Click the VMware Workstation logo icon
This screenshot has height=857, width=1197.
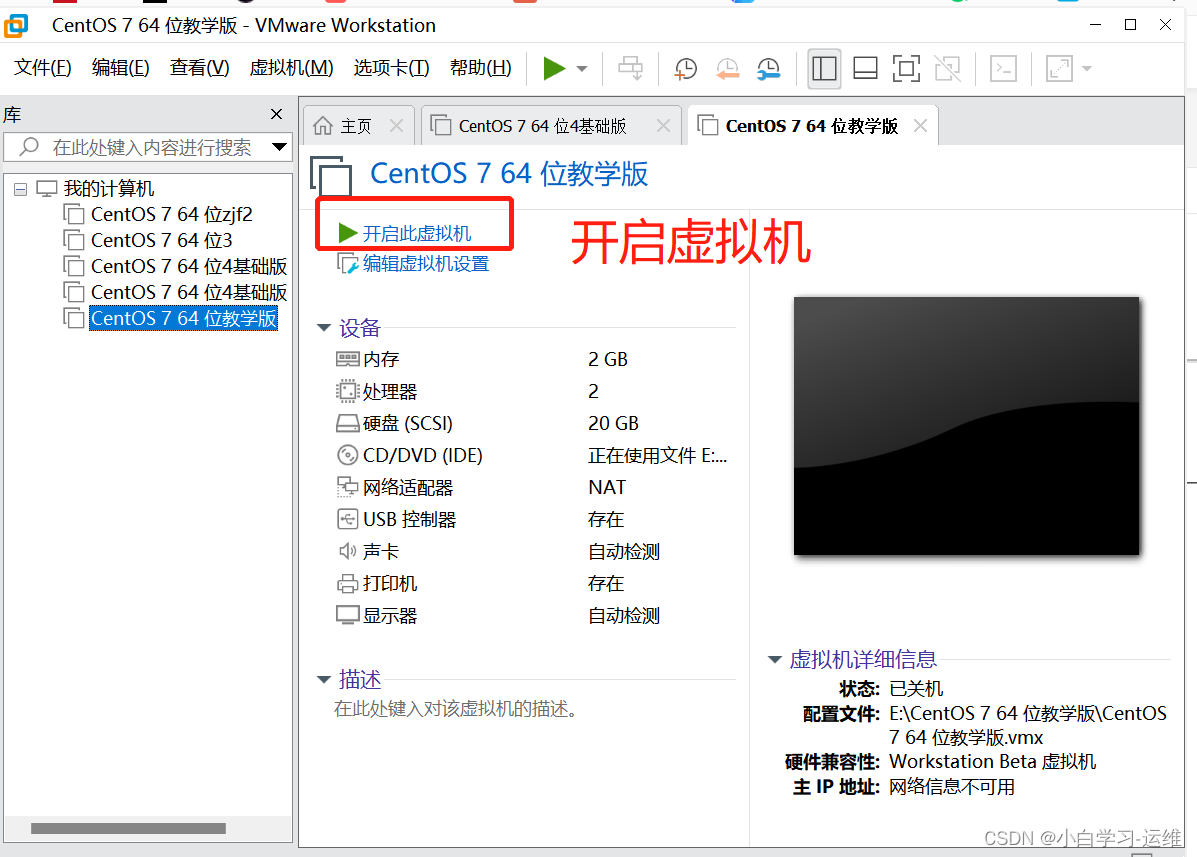coord(16,25)
